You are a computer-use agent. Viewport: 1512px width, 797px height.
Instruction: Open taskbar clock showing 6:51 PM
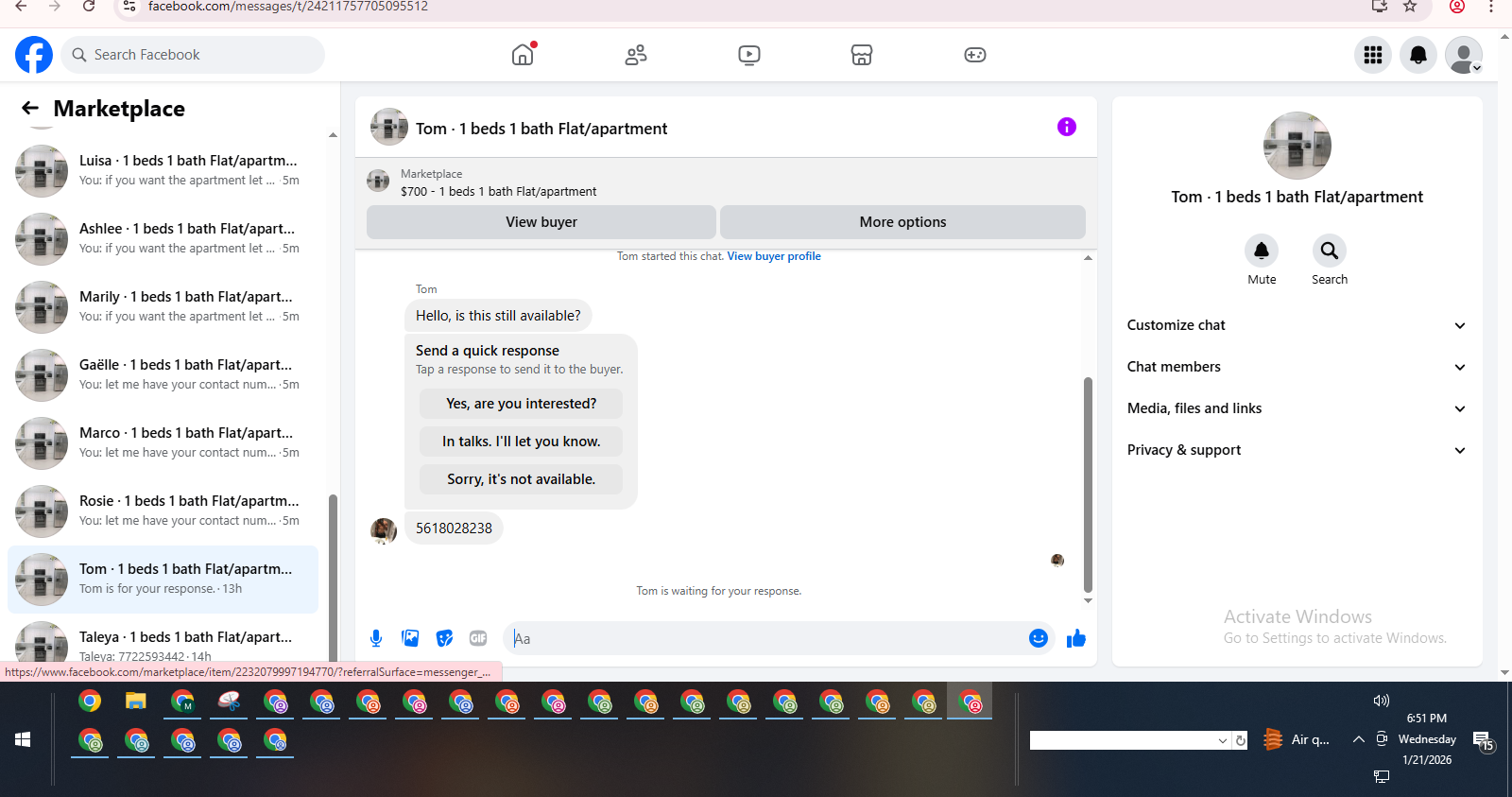(x=1426, y=719)
